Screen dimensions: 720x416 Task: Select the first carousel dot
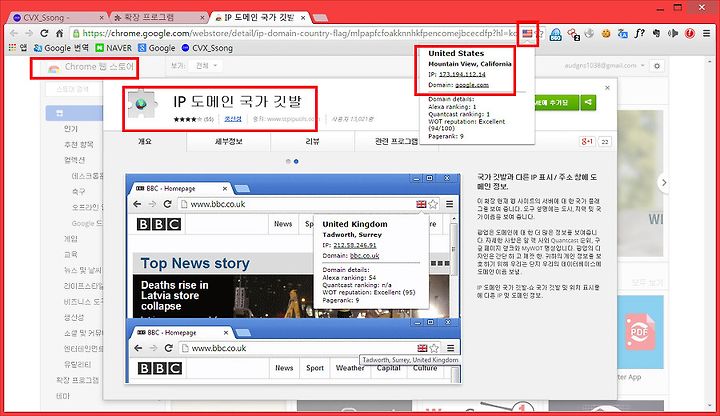point(288,161)
